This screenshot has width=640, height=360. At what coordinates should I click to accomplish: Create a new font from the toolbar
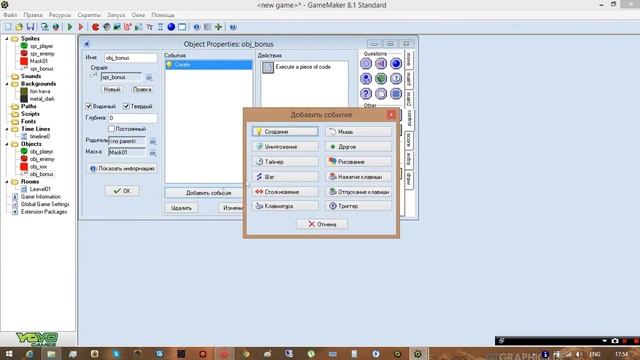149,27
